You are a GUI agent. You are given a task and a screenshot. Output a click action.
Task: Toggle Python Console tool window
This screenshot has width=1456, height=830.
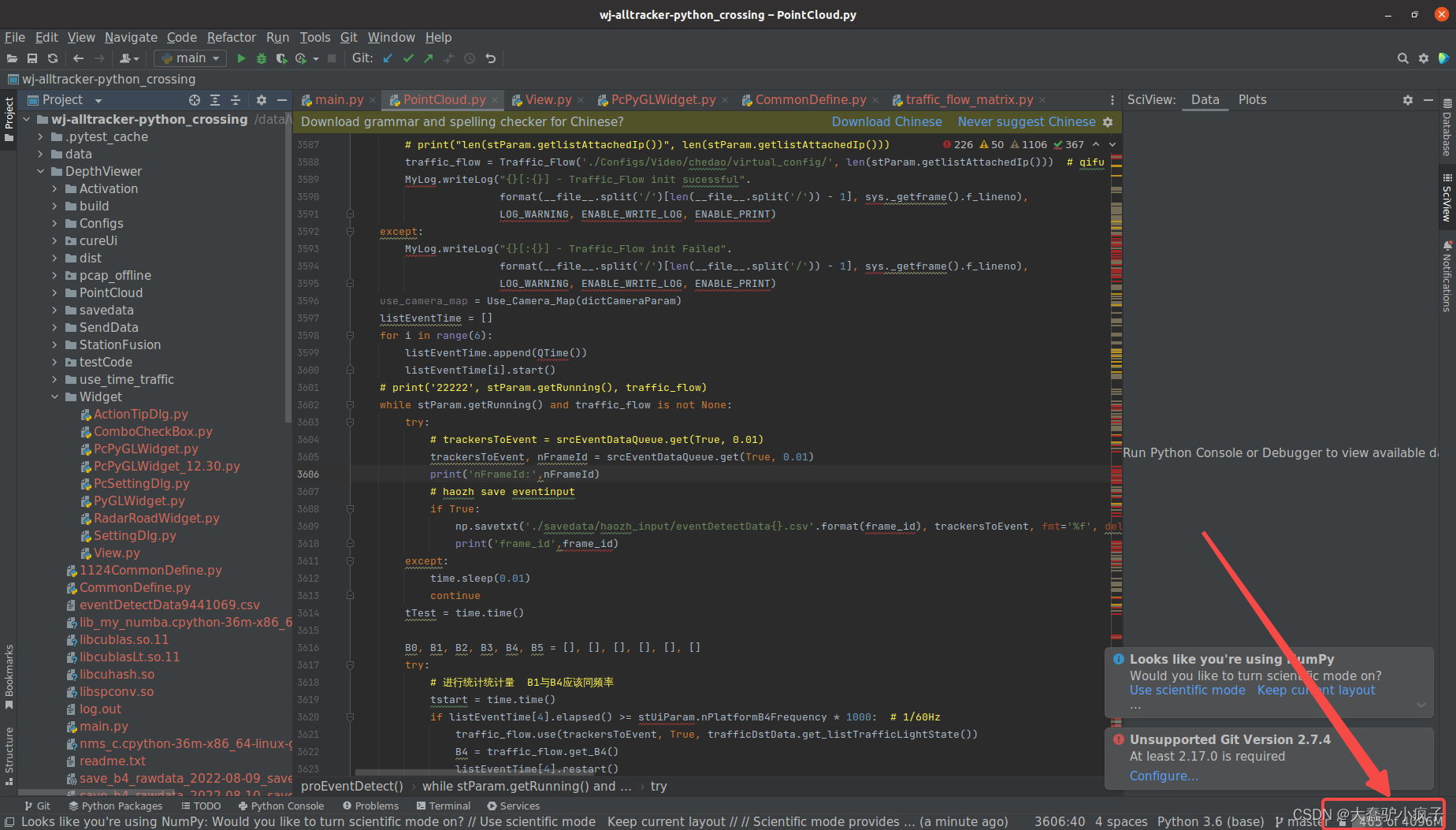point(281,806)
